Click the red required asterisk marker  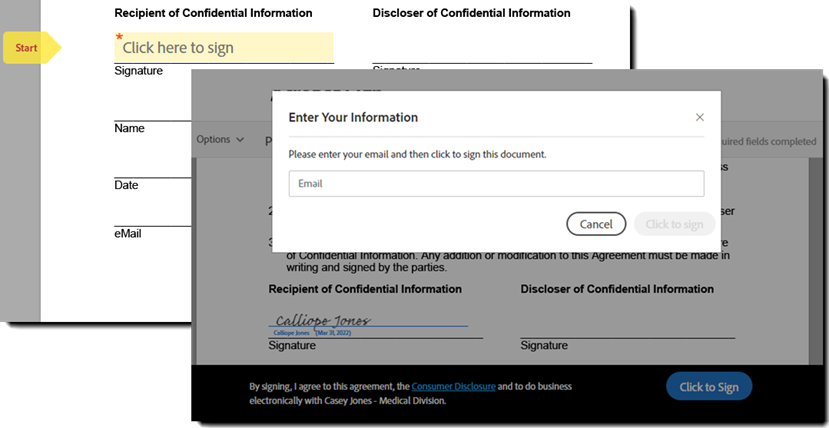(x=119, y=38)
